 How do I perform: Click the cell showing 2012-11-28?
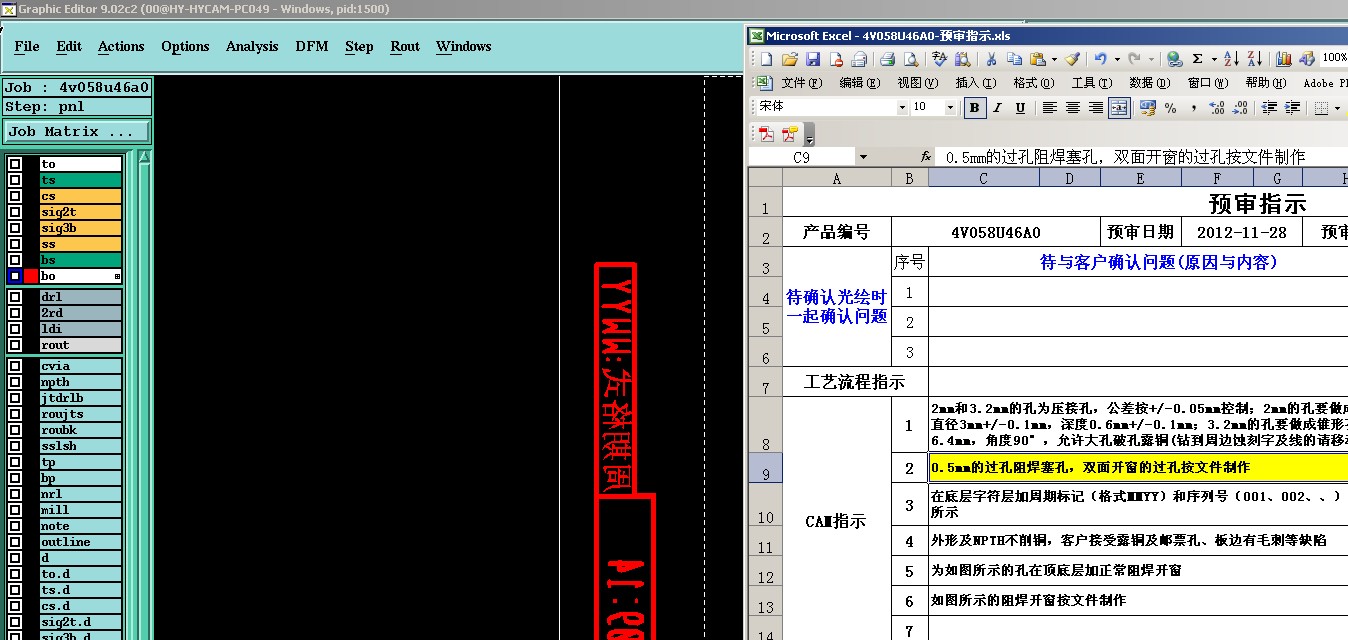[x=1243, y=232]
